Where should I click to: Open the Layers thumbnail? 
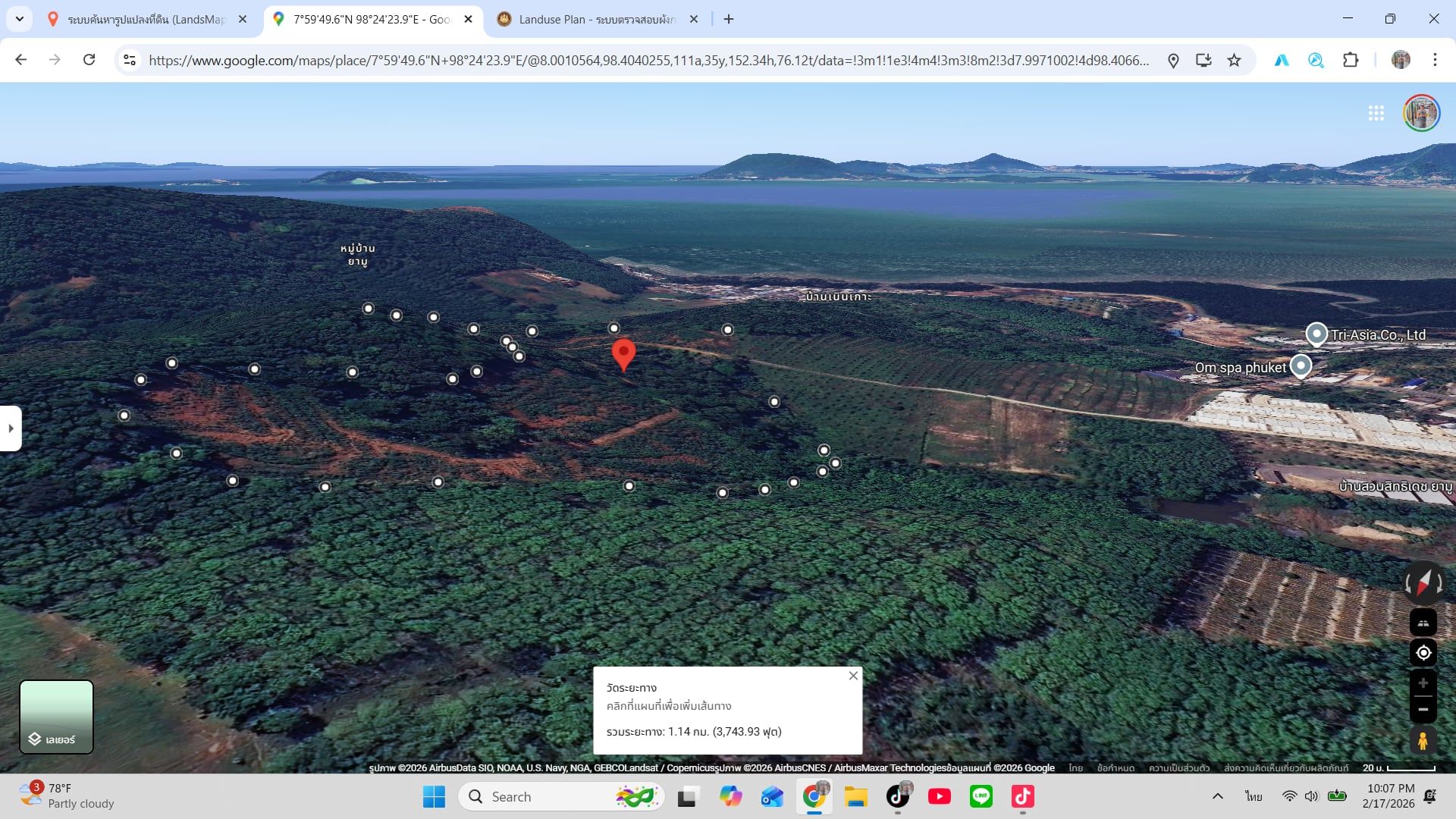(56, 717)
